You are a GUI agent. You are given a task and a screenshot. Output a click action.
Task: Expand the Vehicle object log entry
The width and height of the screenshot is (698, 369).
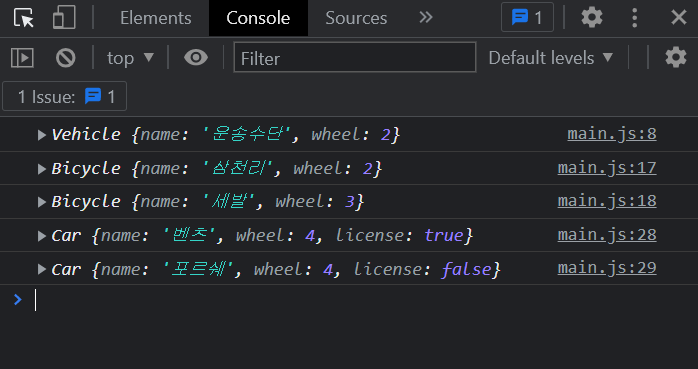41,135
